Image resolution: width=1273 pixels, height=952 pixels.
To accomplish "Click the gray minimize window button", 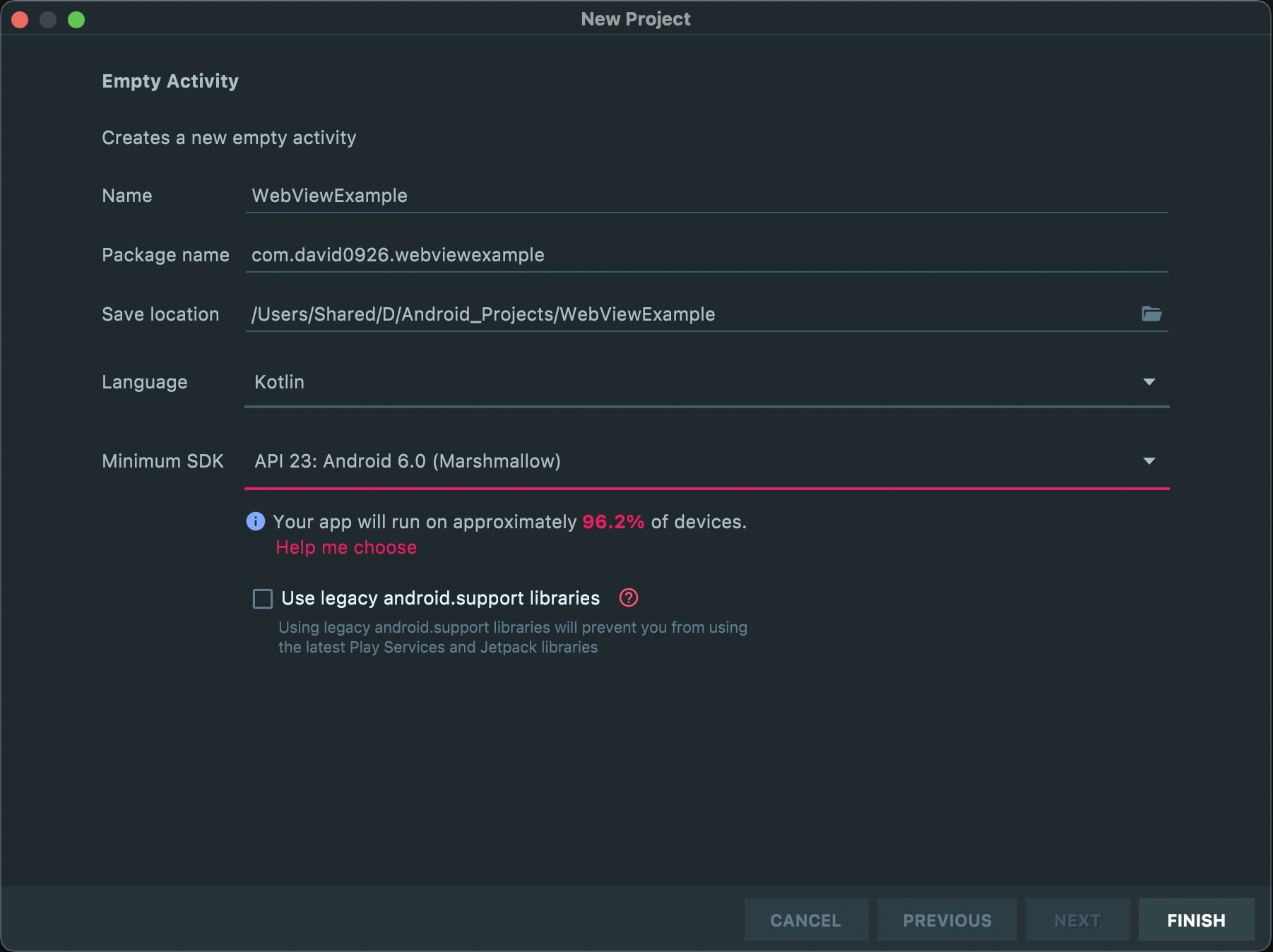I will (x=48, y=20).
